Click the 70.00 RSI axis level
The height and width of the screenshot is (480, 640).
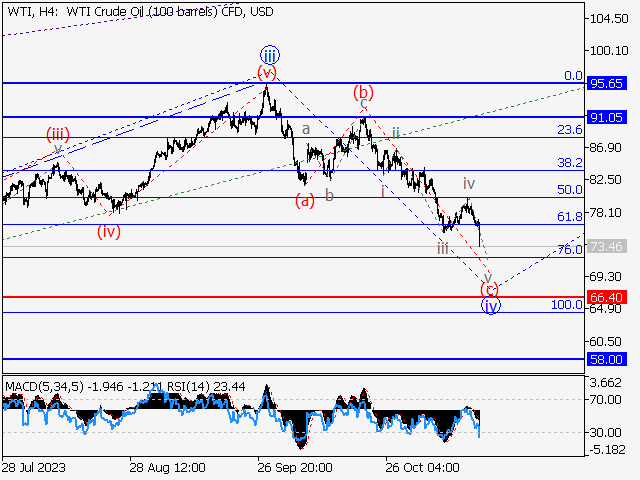[x=606, y=399]
